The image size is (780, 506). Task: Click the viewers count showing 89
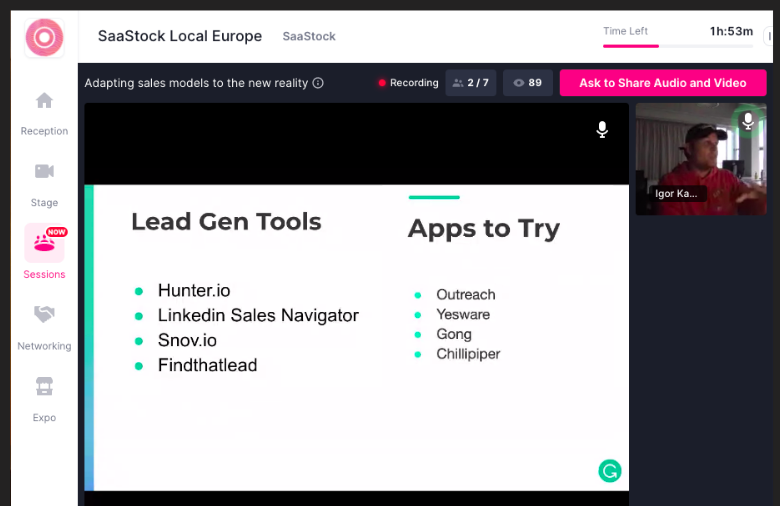click(527, 83)
